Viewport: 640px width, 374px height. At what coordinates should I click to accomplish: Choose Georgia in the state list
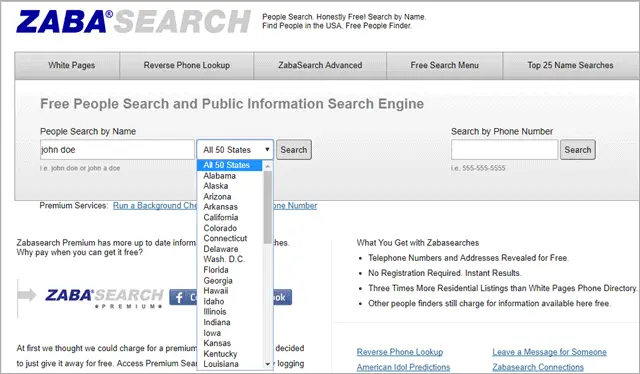point(230,280)
